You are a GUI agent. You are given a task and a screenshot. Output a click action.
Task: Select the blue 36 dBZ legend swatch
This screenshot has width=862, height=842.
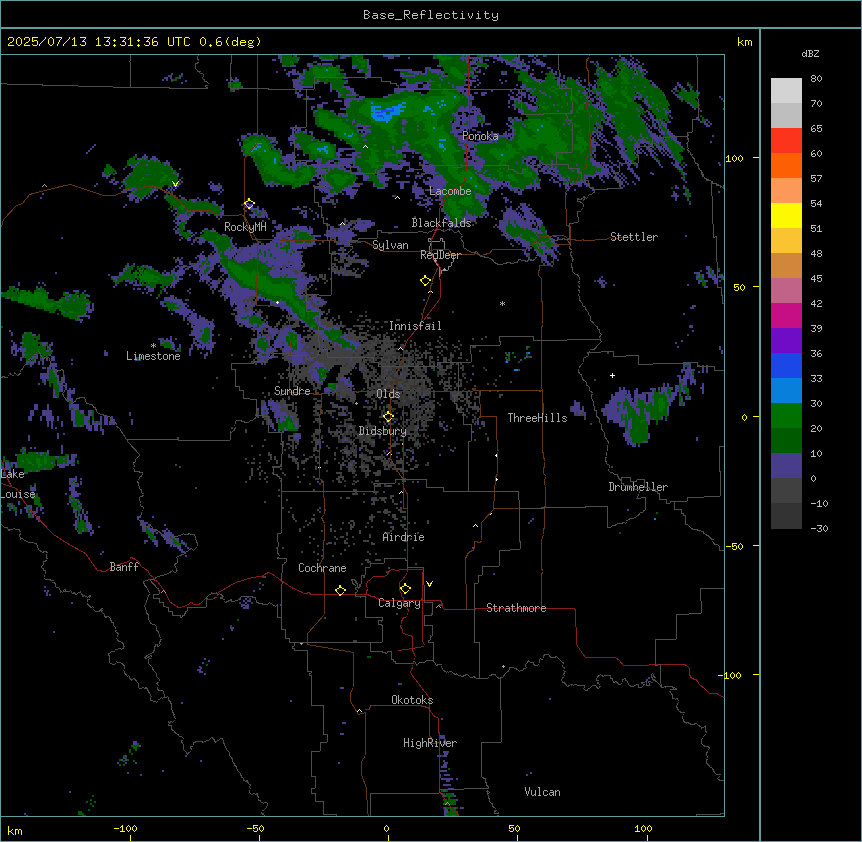(786, 365)
